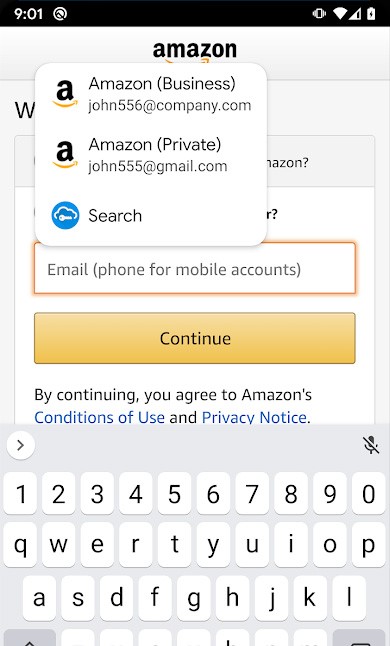The image size is (390, 646).
Task: Tap the vibrate mode status bar icon
Action: tap(319, 14)
